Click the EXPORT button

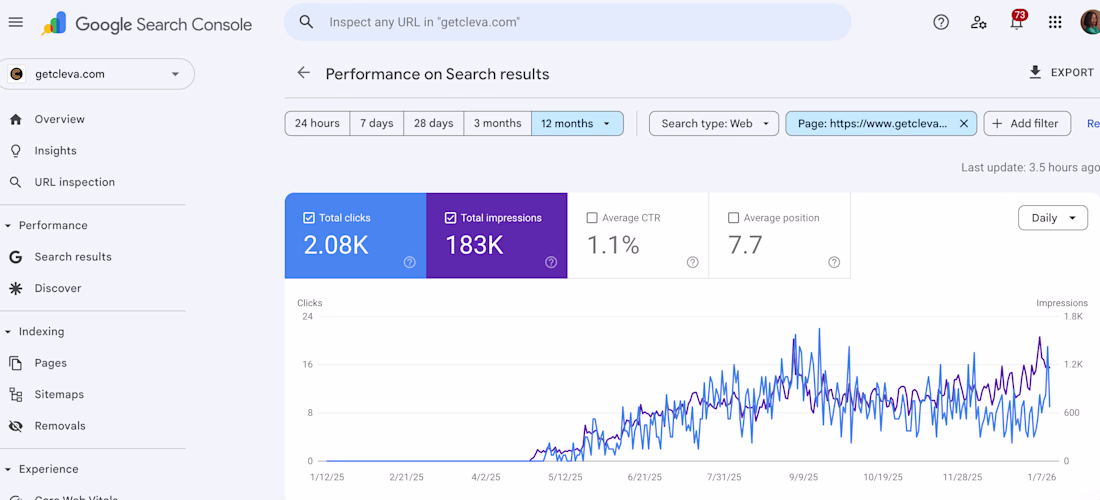tap(1062, 73)
